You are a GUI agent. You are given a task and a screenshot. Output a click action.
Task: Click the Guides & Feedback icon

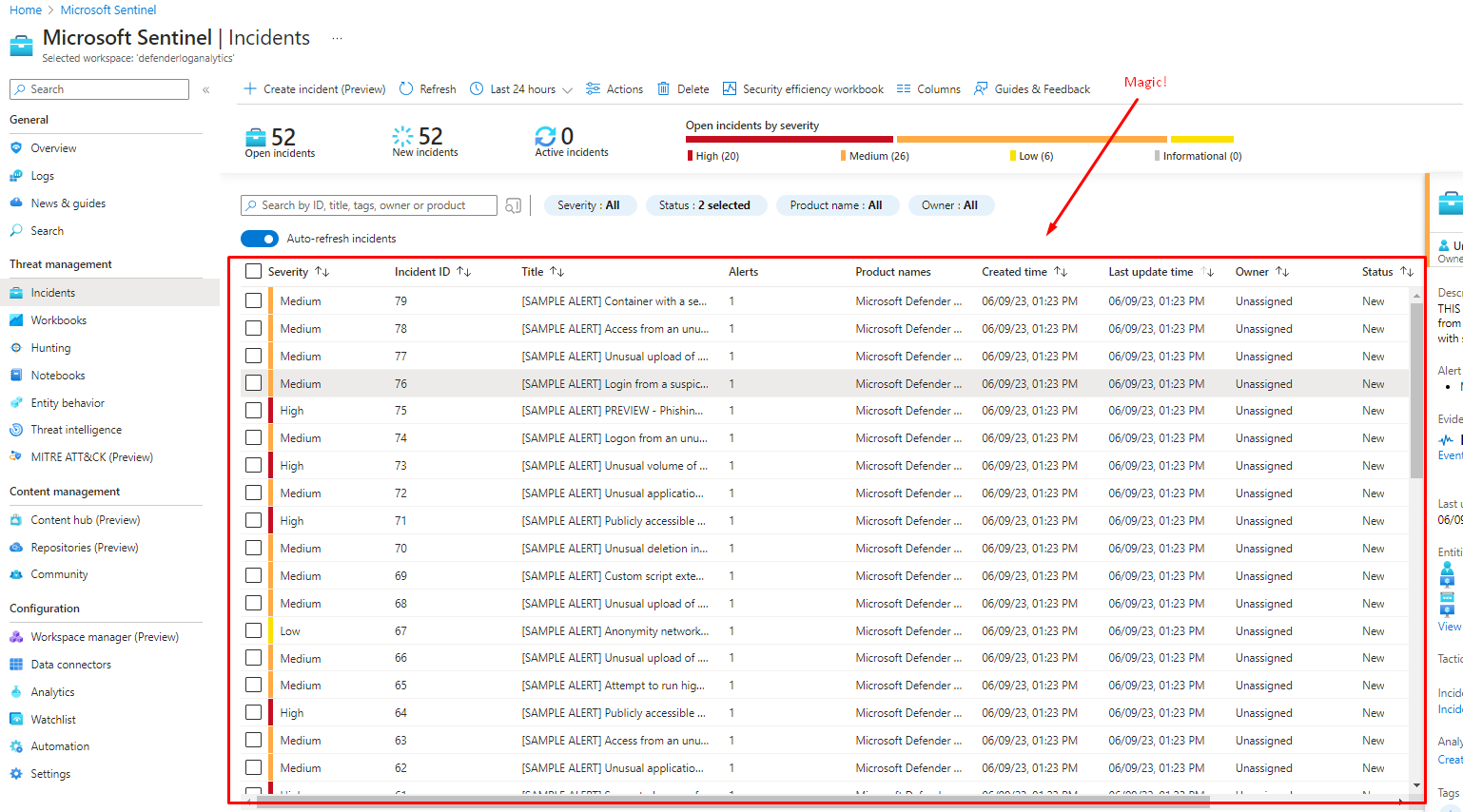[x=981, y=88]
